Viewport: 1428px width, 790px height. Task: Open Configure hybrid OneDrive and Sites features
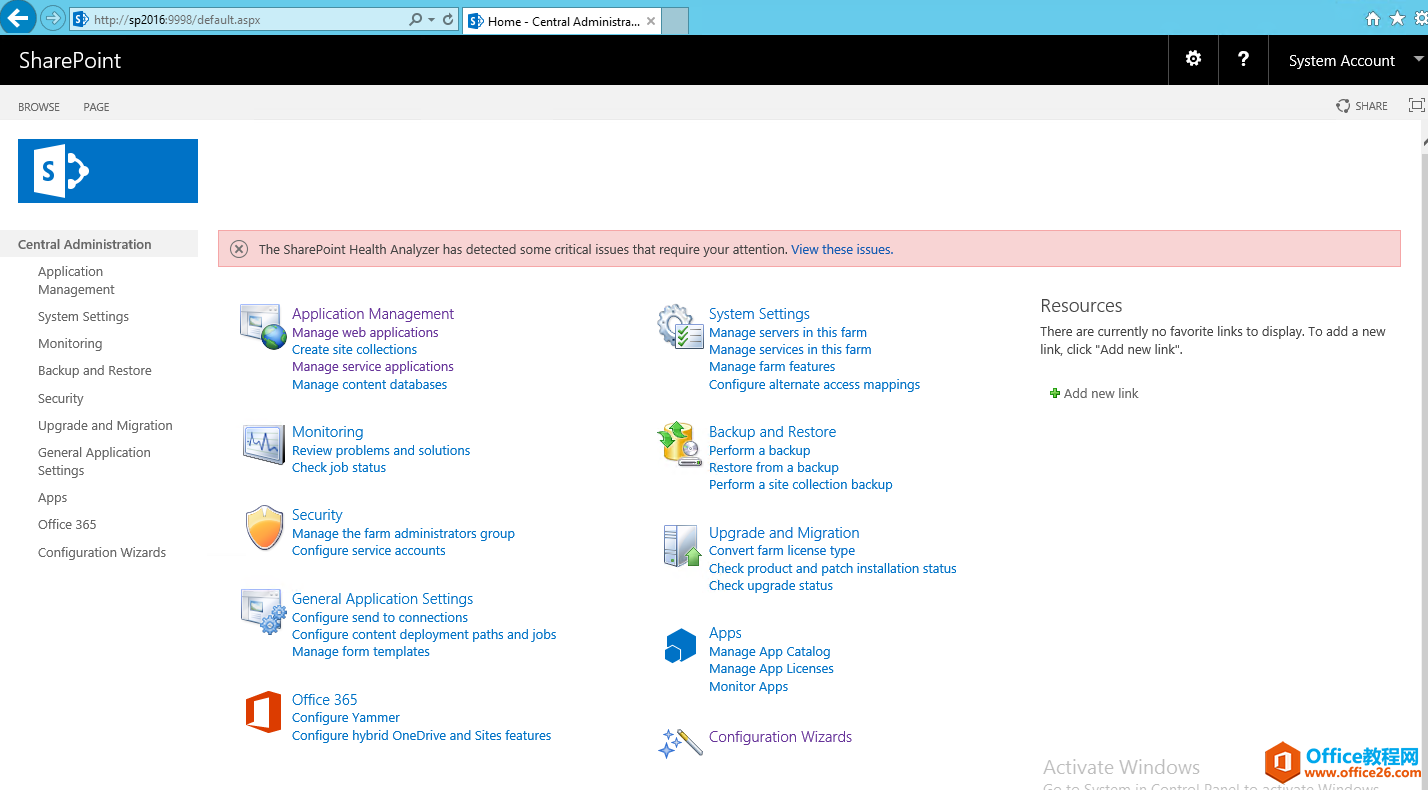coord(421,735)
